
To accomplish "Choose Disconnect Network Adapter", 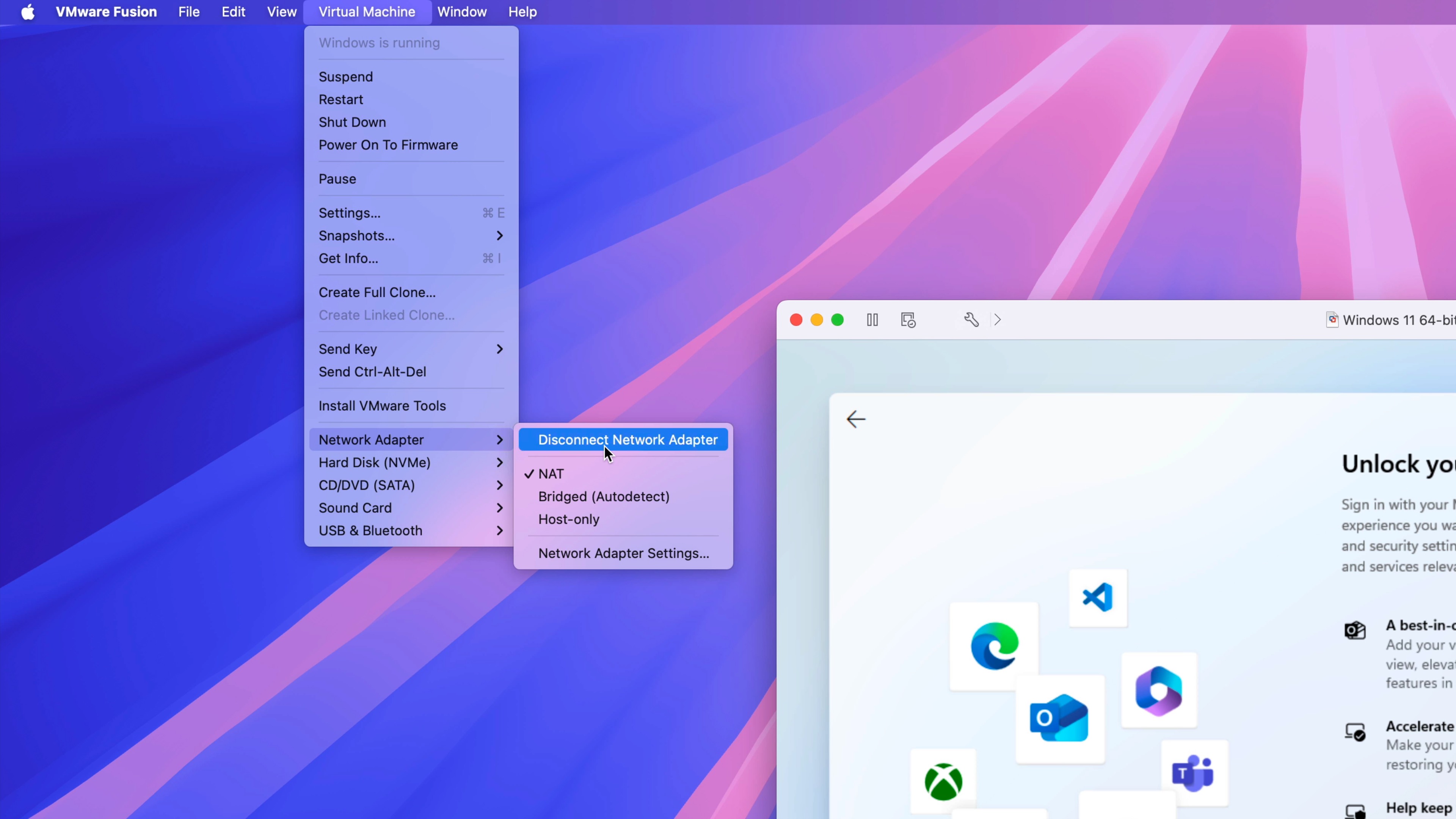I will click(x=627, y=440).
